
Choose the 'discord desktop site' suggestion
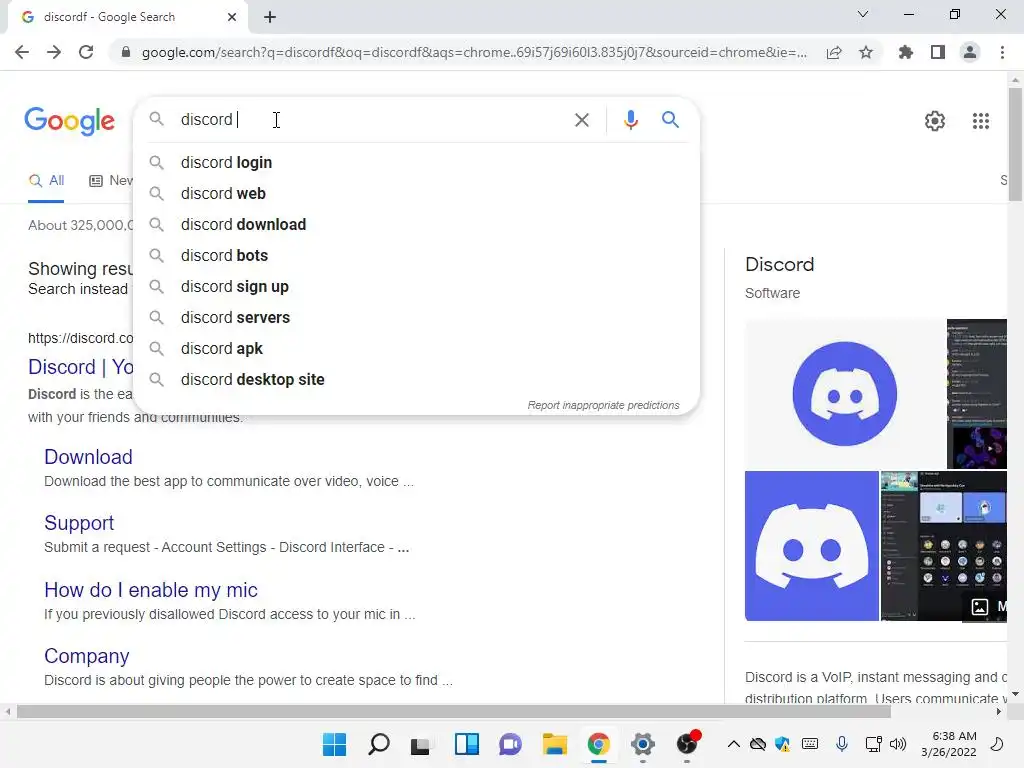coord(416,379)
